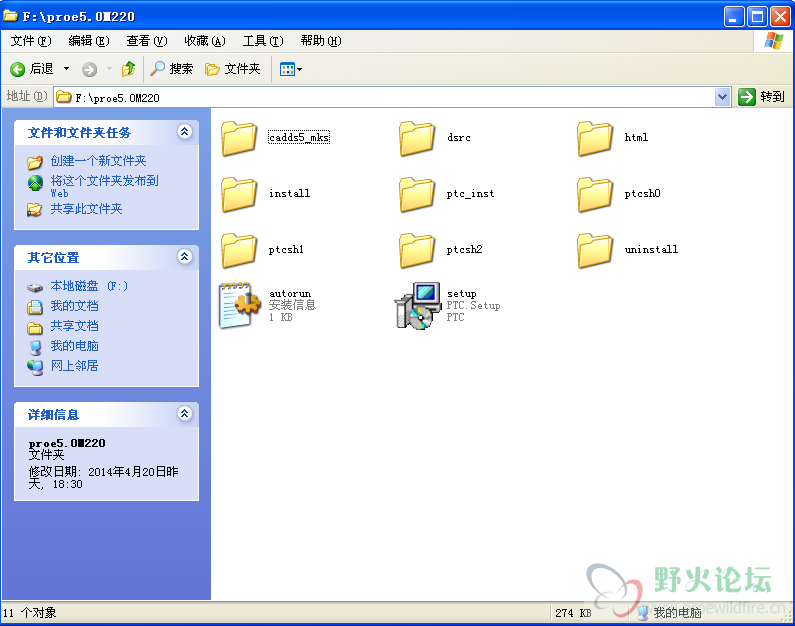Viewport: 795px width, 626px height.
Task: Select the ptcsh1 folder icon
Action: click(x=239, y=250)
